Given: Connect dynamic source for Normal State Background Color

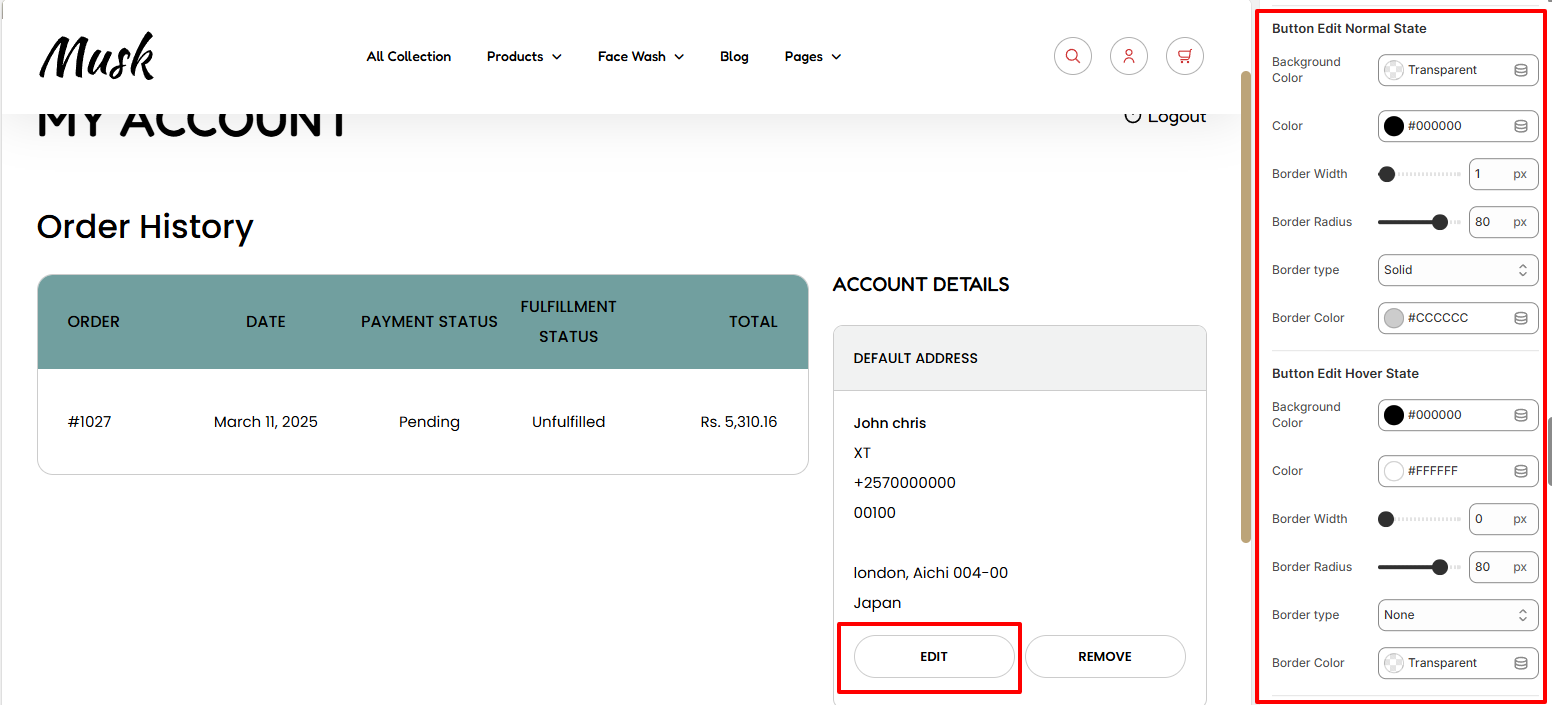Looking at the screenshot, I should [1521, 70].
